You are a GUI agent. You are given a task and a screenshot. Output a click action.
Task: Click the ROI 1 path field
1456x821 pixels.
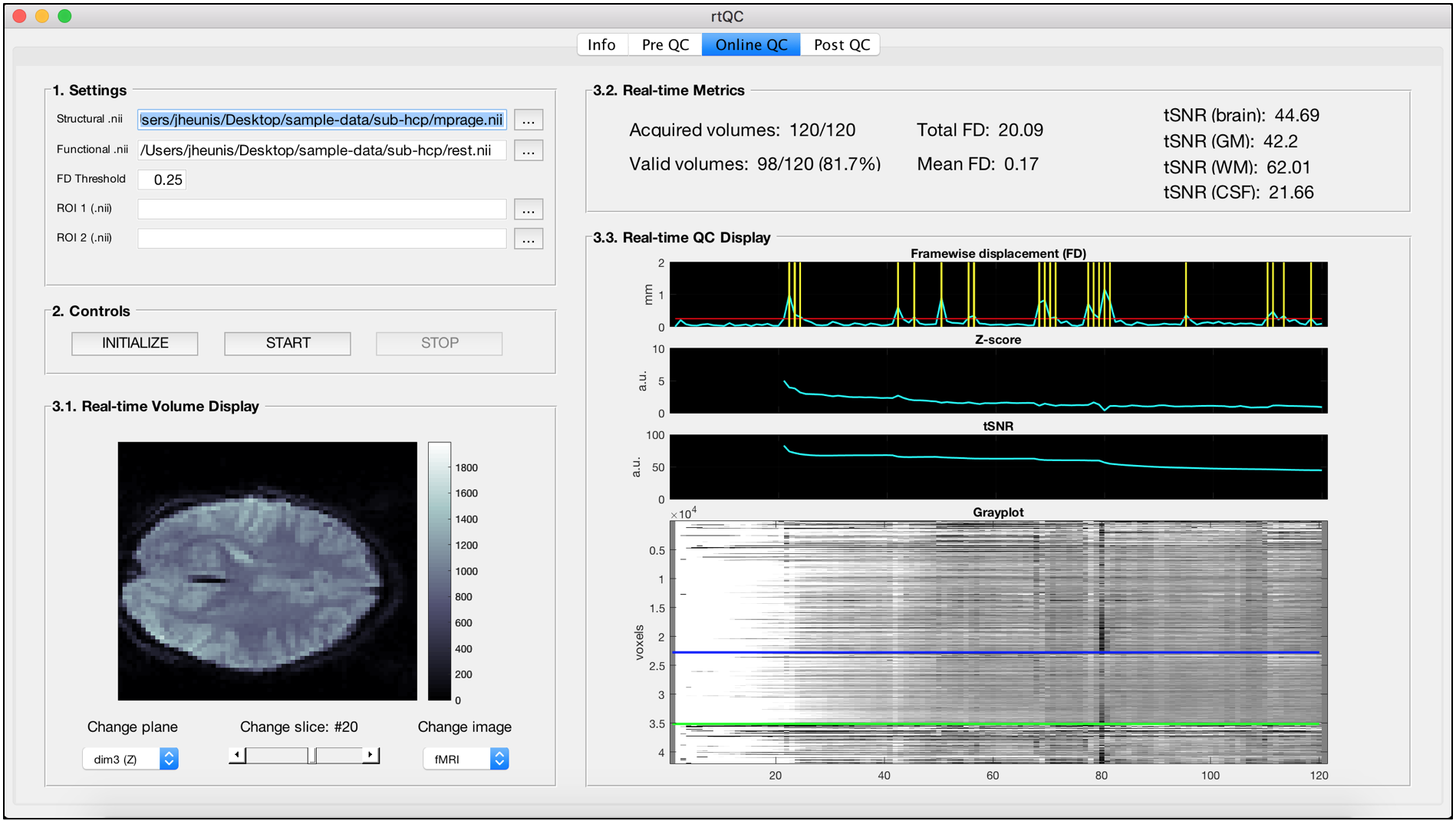tap(322, 209)
